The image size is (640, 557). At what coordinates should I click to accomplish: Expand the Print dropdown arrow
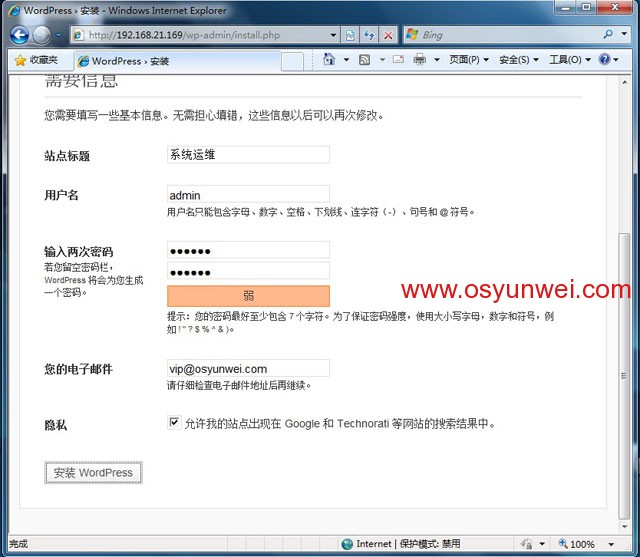click(x=437, y=60)
